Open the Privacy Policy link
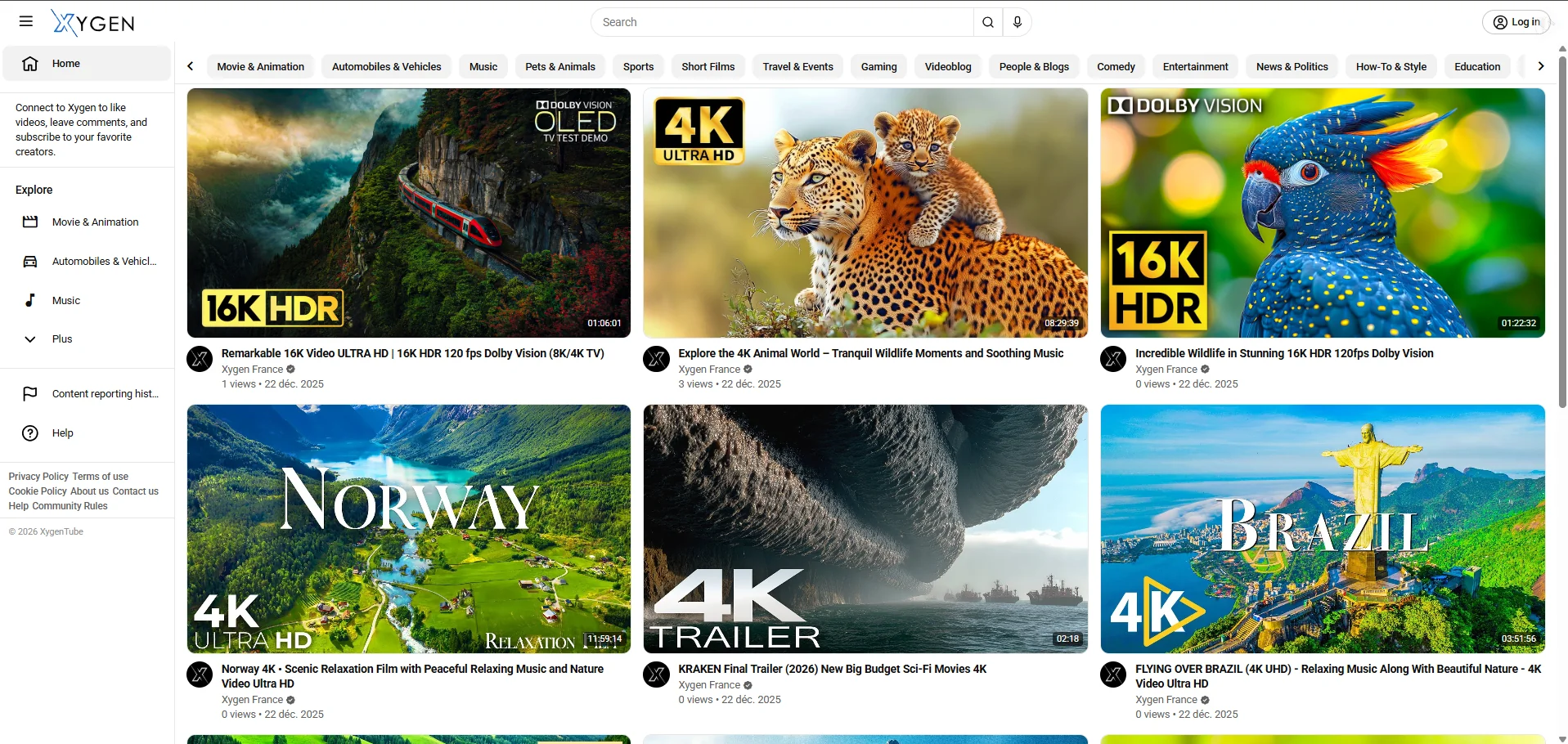 click(x=38, y=477)
